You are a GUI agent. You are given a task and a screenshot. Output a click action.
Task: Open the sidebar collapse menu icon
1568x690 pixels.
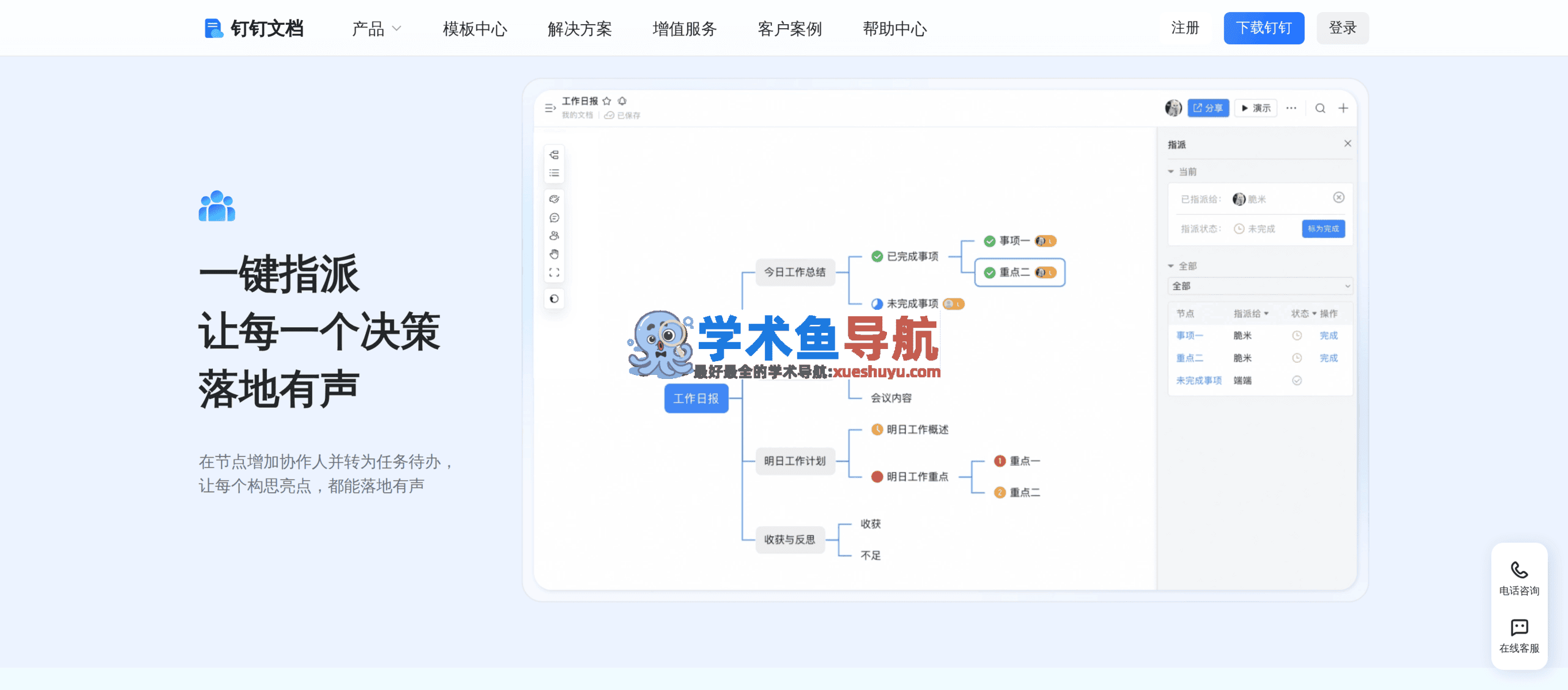[550, 108]
